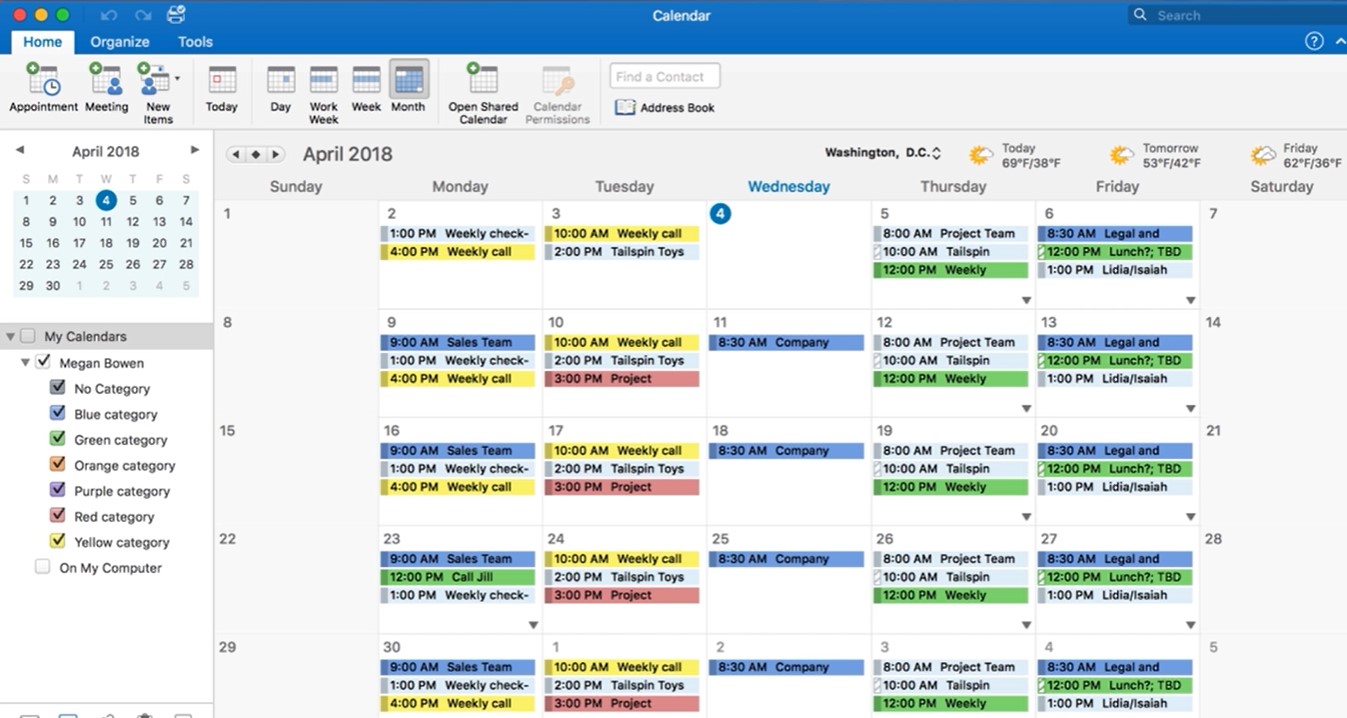
Task: Click the Undo arrow in title bar
Action: point(109,15)
